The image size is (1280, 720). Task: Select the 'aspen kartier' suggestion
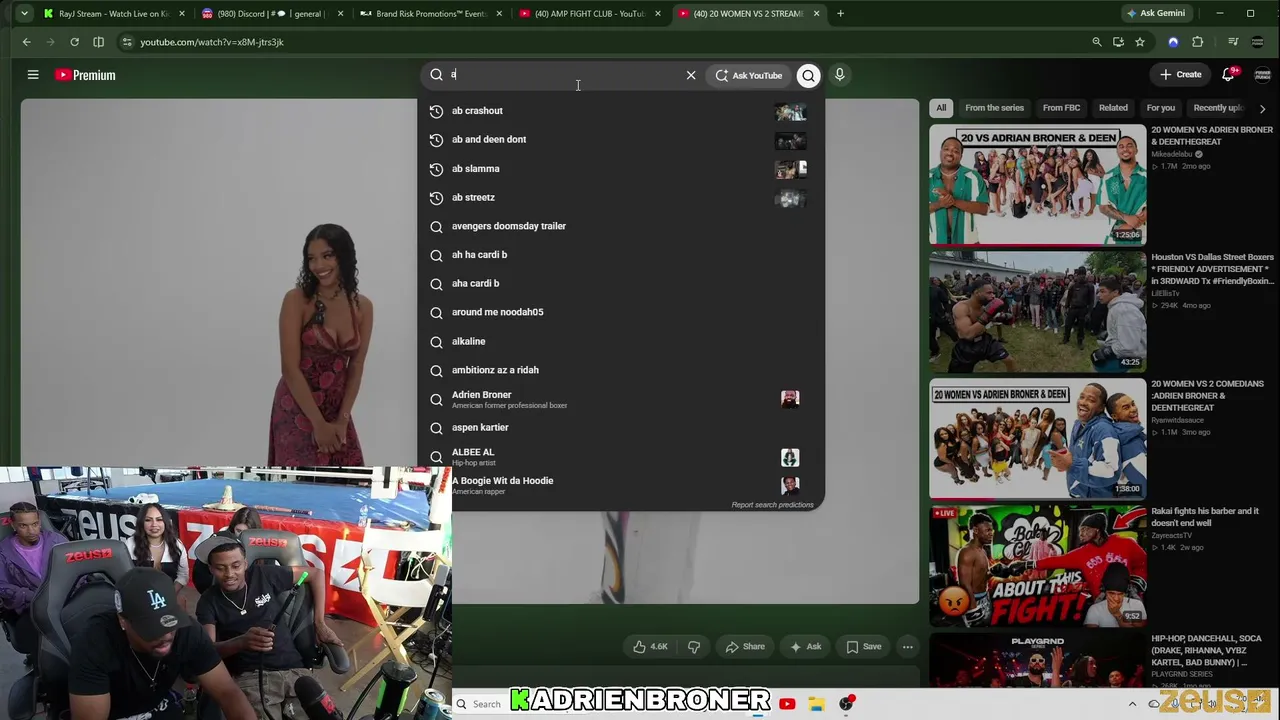pyautogui.click(x=621, y=428)
